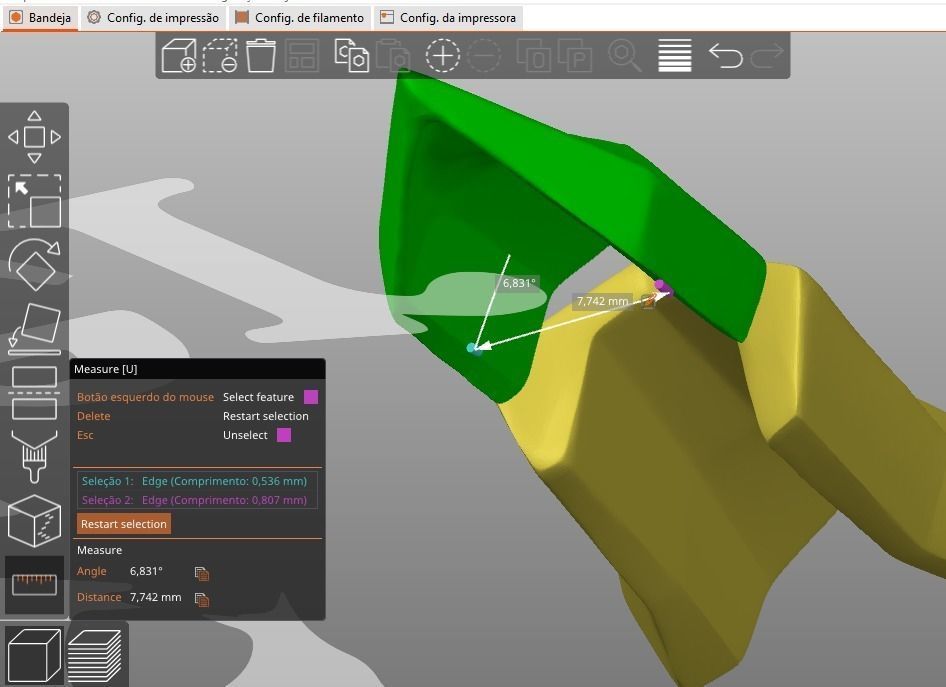The image size is (946, 687).
Task: Select the Rotate tool
Action: [x=34, y=265]
